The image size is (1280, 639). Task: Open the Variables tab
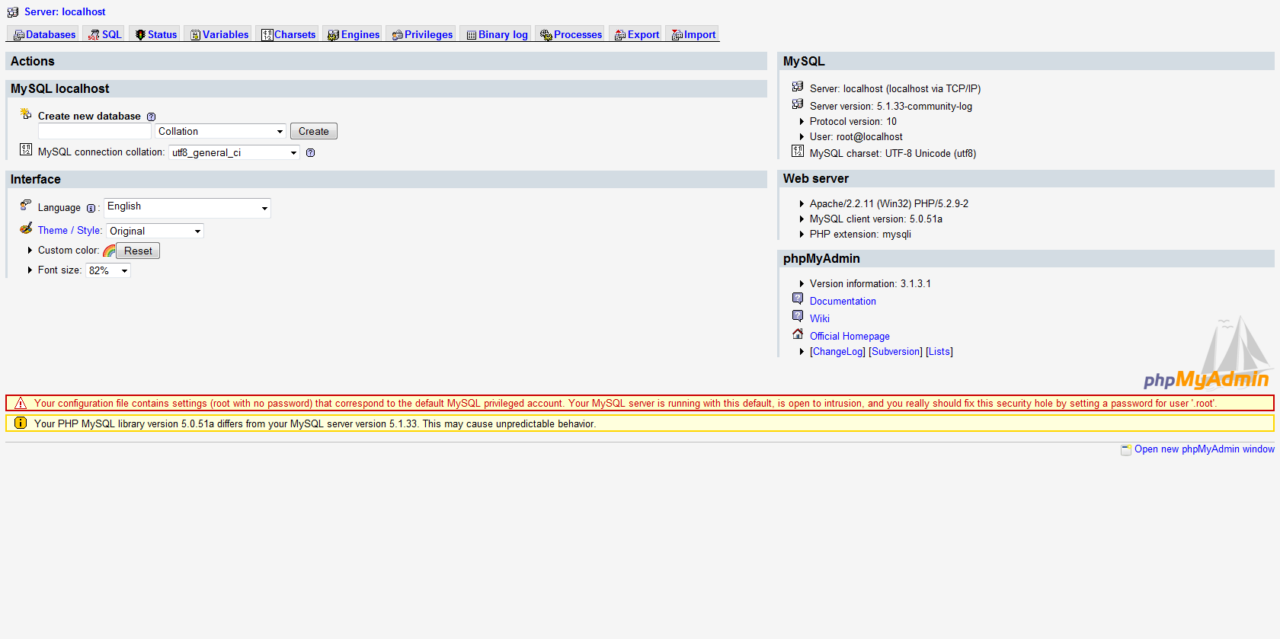click(218, 34)
